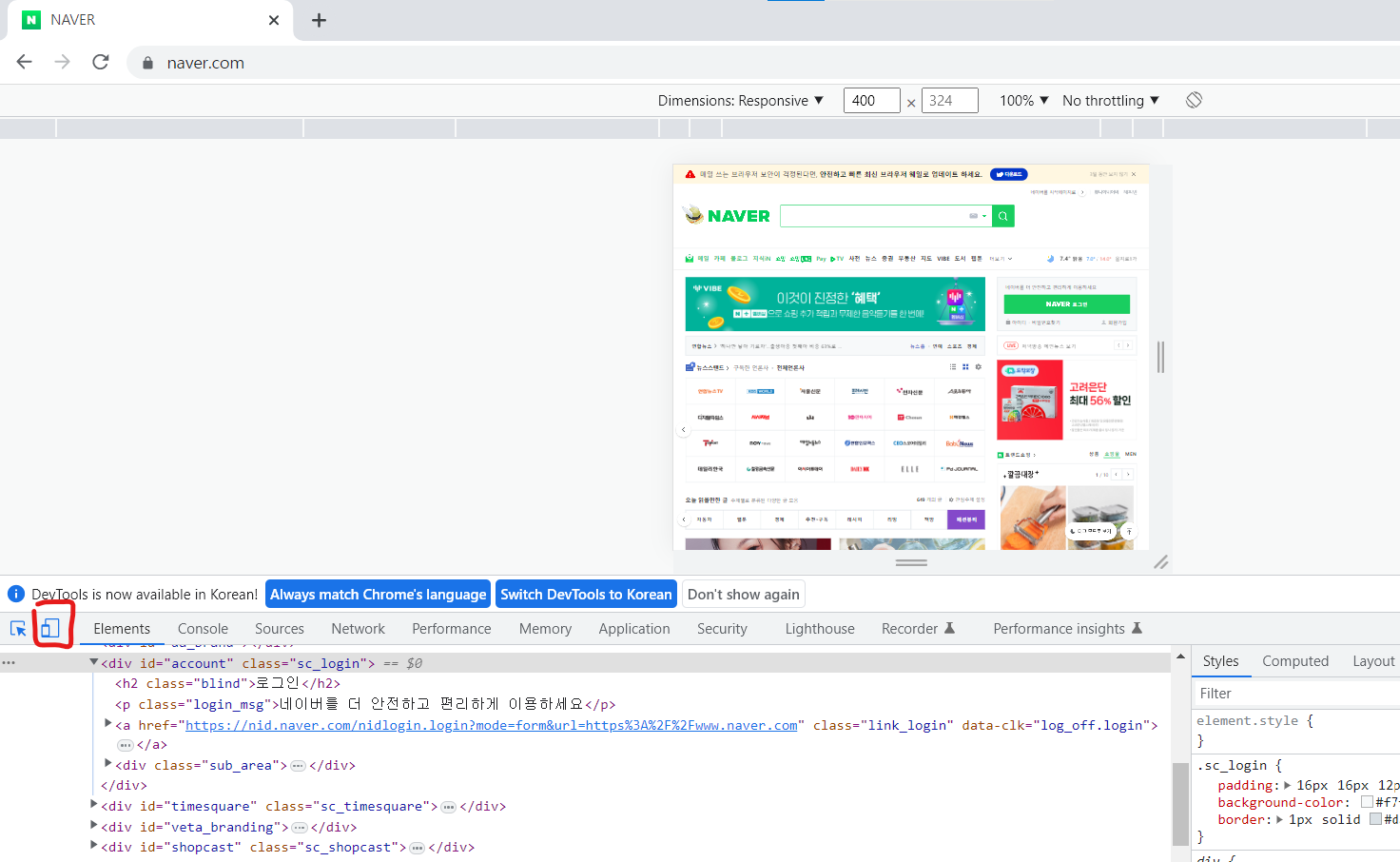Click the Performance insights flask icon
1400x862 pixels.
pyautogui.click(x=1137, y=628)
